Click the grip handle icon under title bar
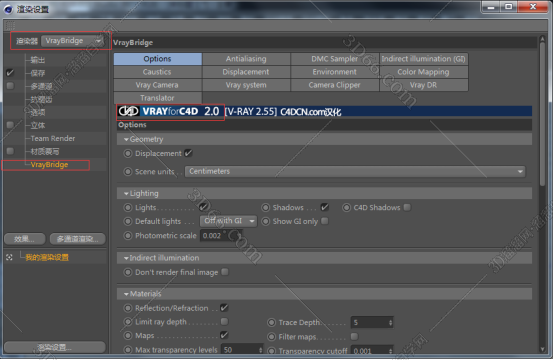 pos(10,25)
